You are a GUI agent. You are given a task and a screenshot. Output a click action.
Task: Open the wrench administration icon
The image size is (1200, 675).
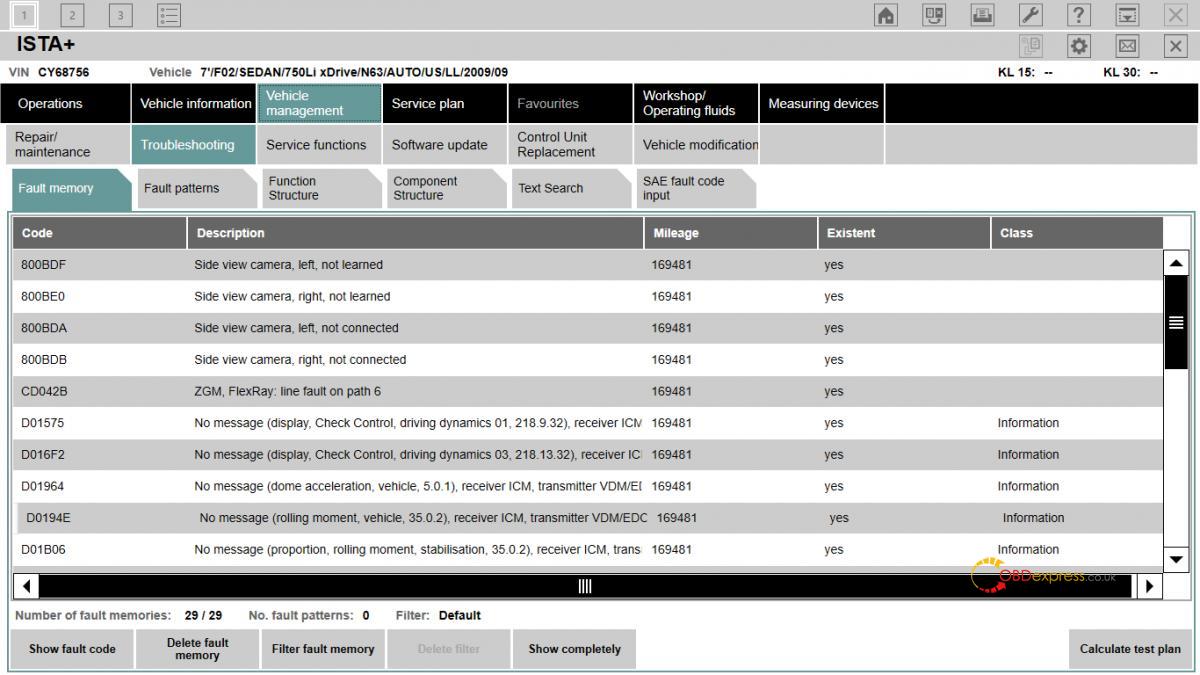tap(1031, 15)
